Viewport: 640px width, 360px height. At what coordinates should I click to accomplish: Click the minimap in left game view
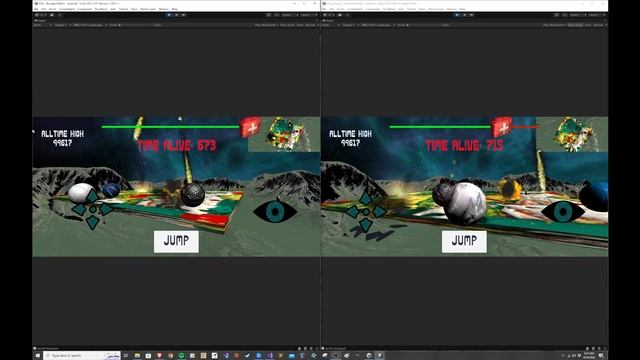(x=284, y=134)
